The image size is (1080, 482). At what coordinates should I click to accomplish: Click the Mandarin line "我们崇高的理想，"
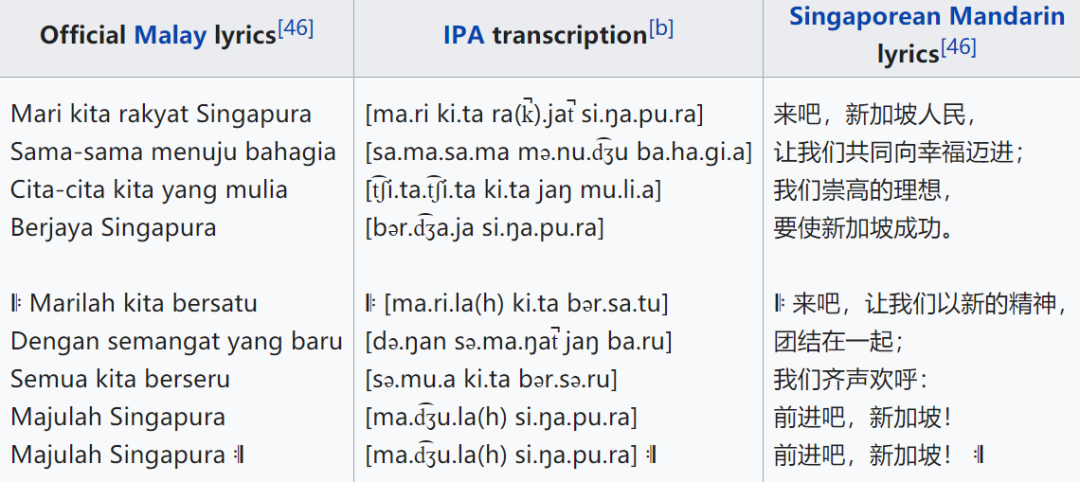point(862,190)
